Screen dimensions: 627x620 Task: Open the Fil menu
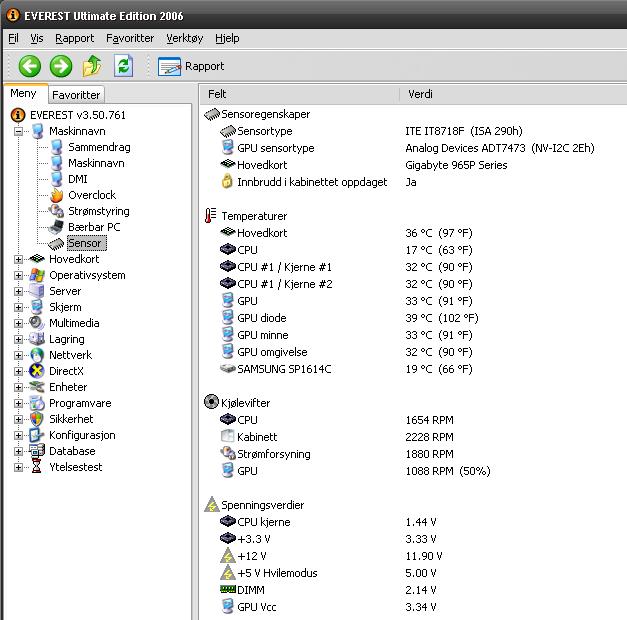(13, 38)
